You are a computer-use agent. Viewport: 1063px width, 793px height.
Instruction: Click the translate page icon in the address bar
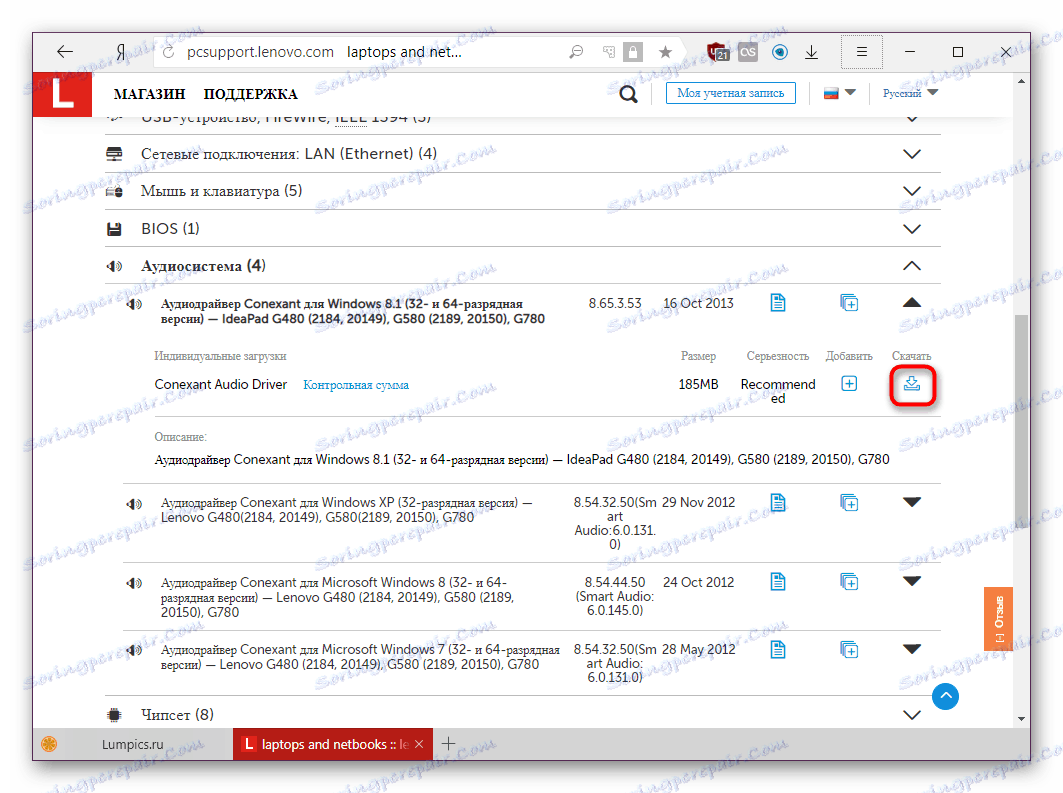click(x=609, y=52)
